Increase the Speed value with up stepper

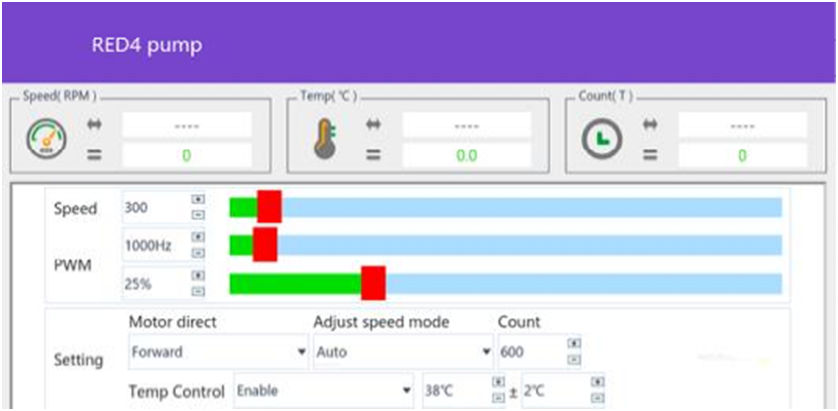click(198, 201)
